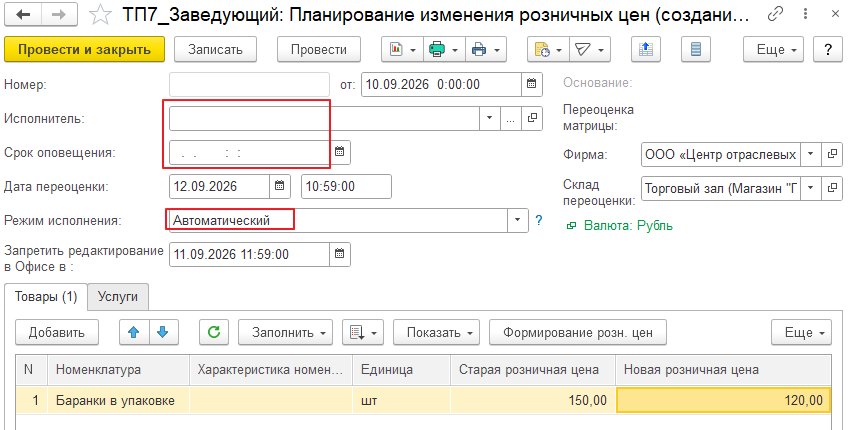This screenshot has width=850, height=430.
Task: Open the reports icon dropdown in the toolbar
Action: click(402, 49)
